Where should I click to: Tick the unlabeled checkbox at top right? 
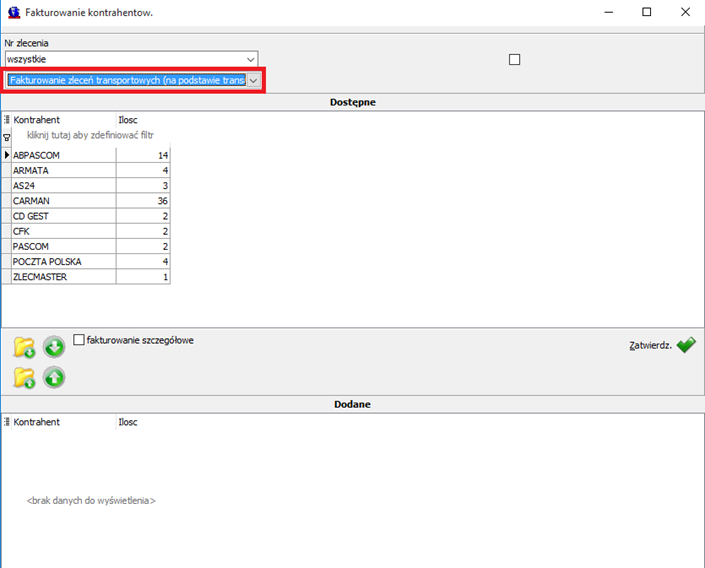(x=514, y=59)
